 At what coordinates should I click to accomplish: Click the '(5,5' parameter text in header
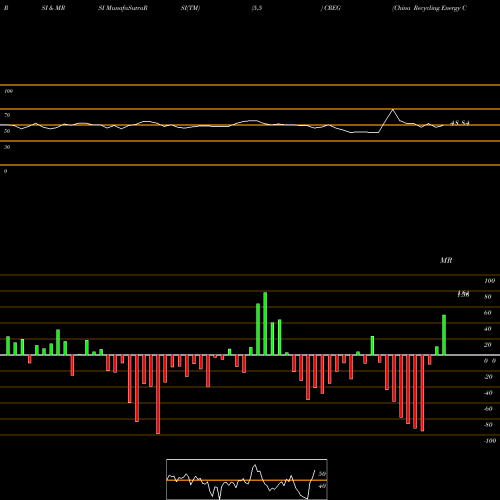pos(257,8)
